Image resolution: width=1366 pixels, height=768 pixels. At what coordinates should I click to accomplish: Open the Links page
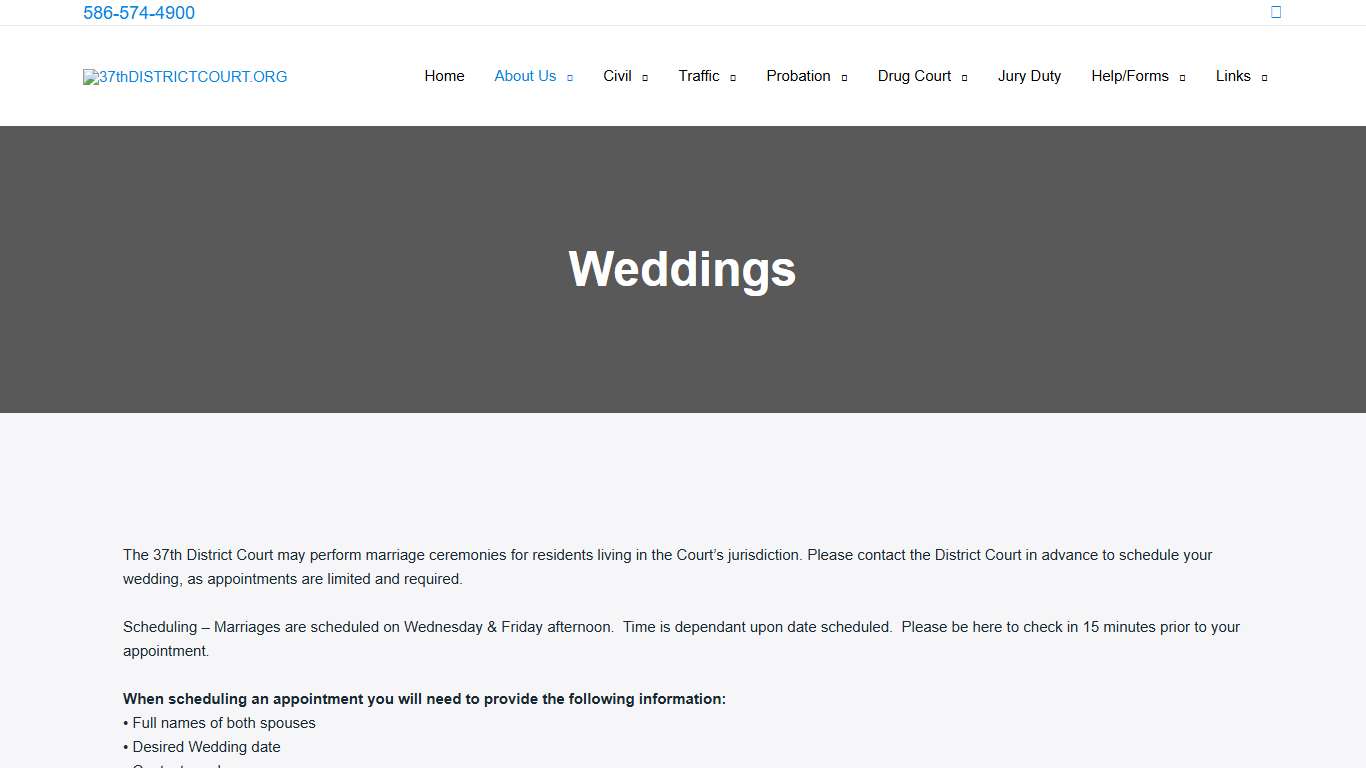(x=1233, y=76)
